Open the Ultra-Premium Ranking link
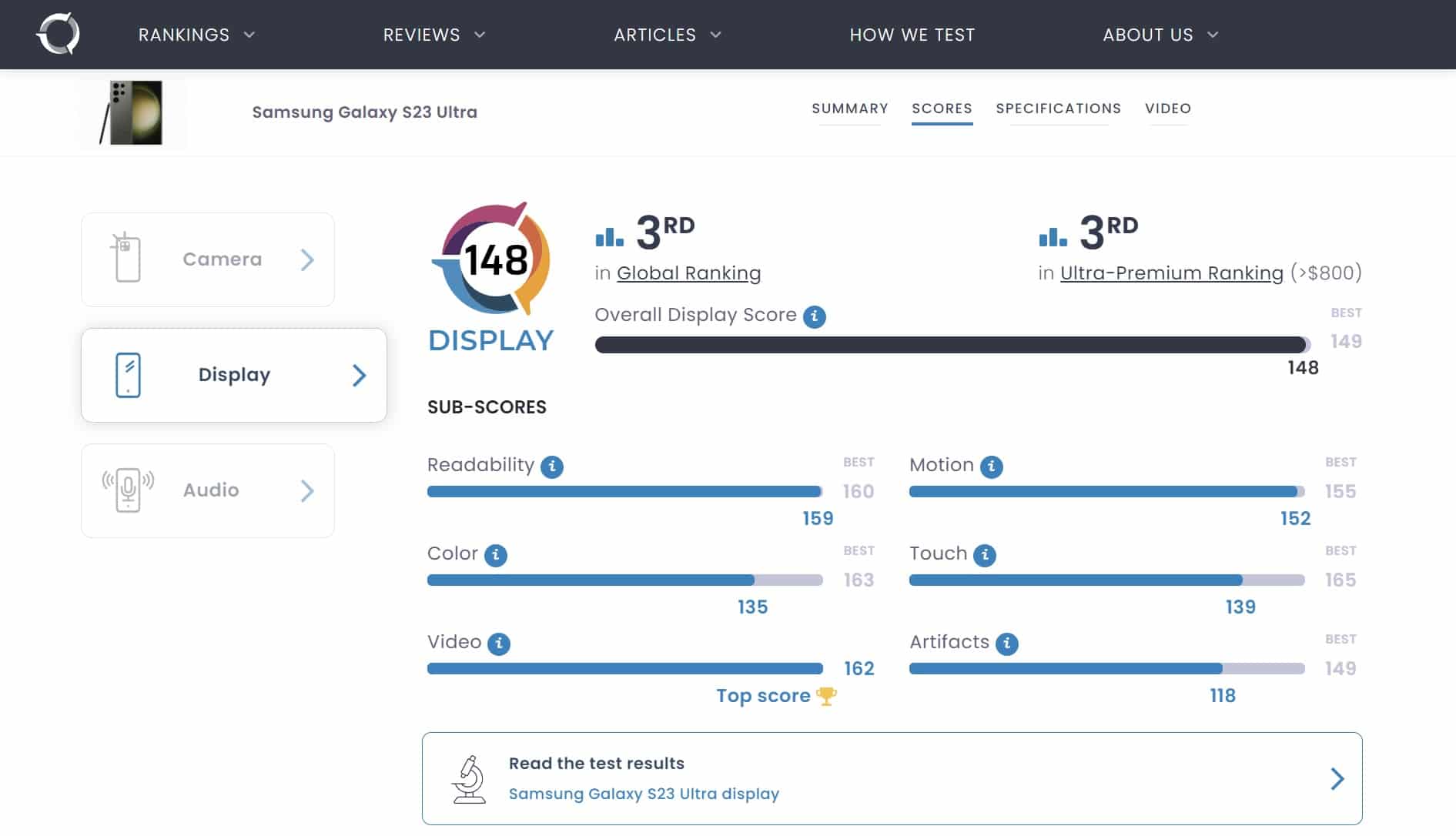Image resolution: width=1456 pixels, height=836 pixels. point(1172,273)
